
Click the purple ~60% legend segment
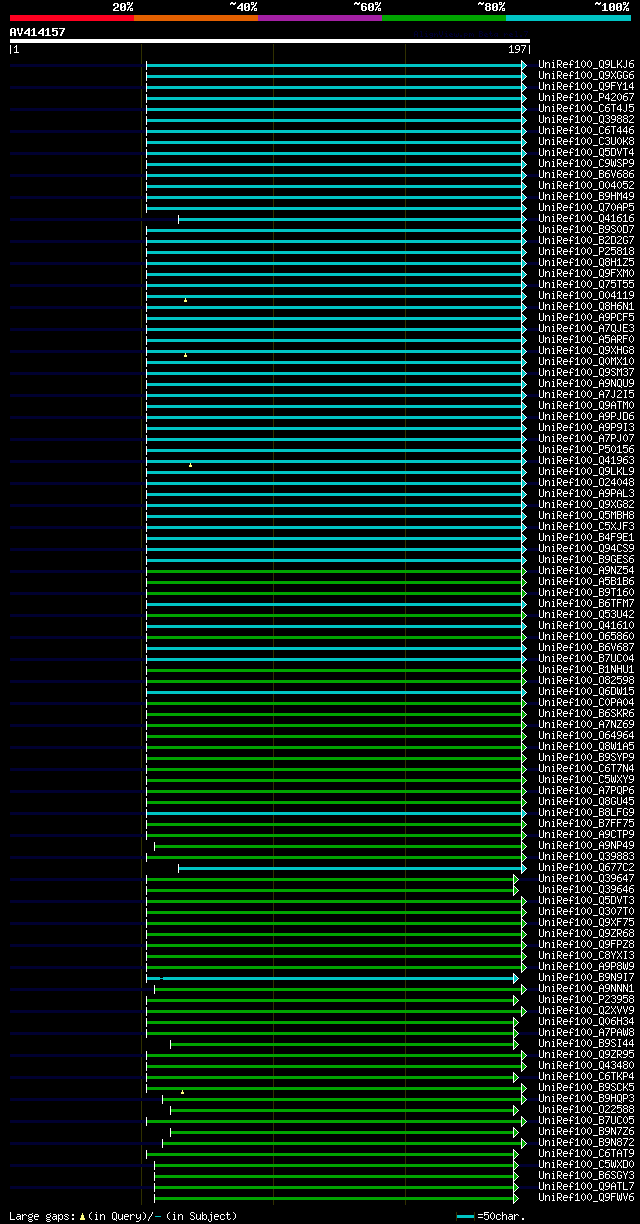pos(320,18)
